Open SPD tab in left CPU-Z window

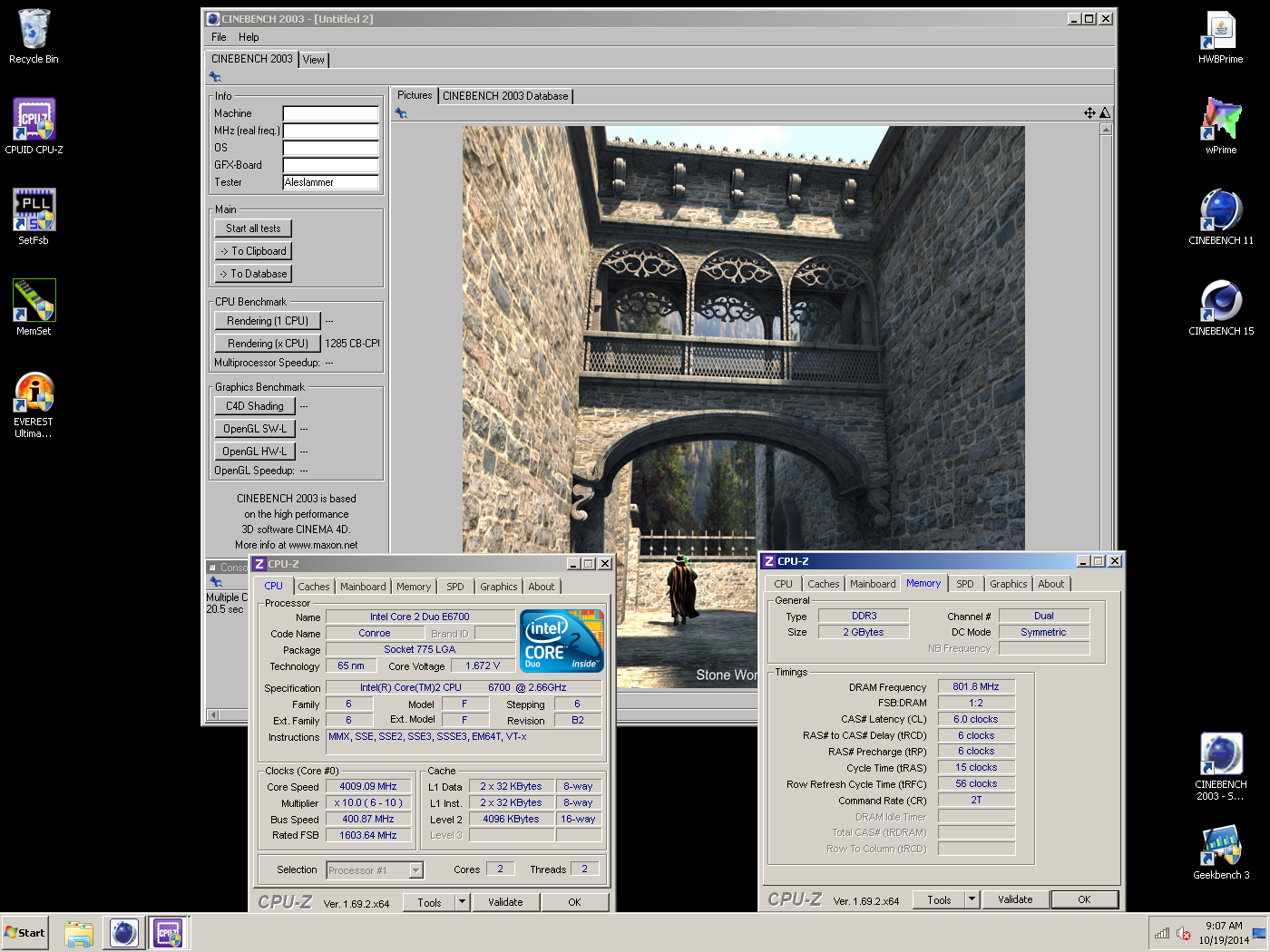coord(455,587)
